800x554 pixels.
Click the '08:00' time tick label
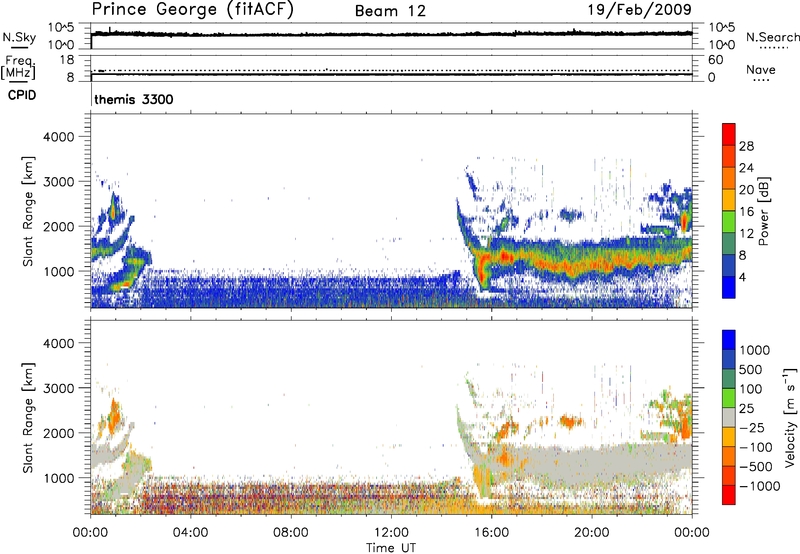[291, 533]
